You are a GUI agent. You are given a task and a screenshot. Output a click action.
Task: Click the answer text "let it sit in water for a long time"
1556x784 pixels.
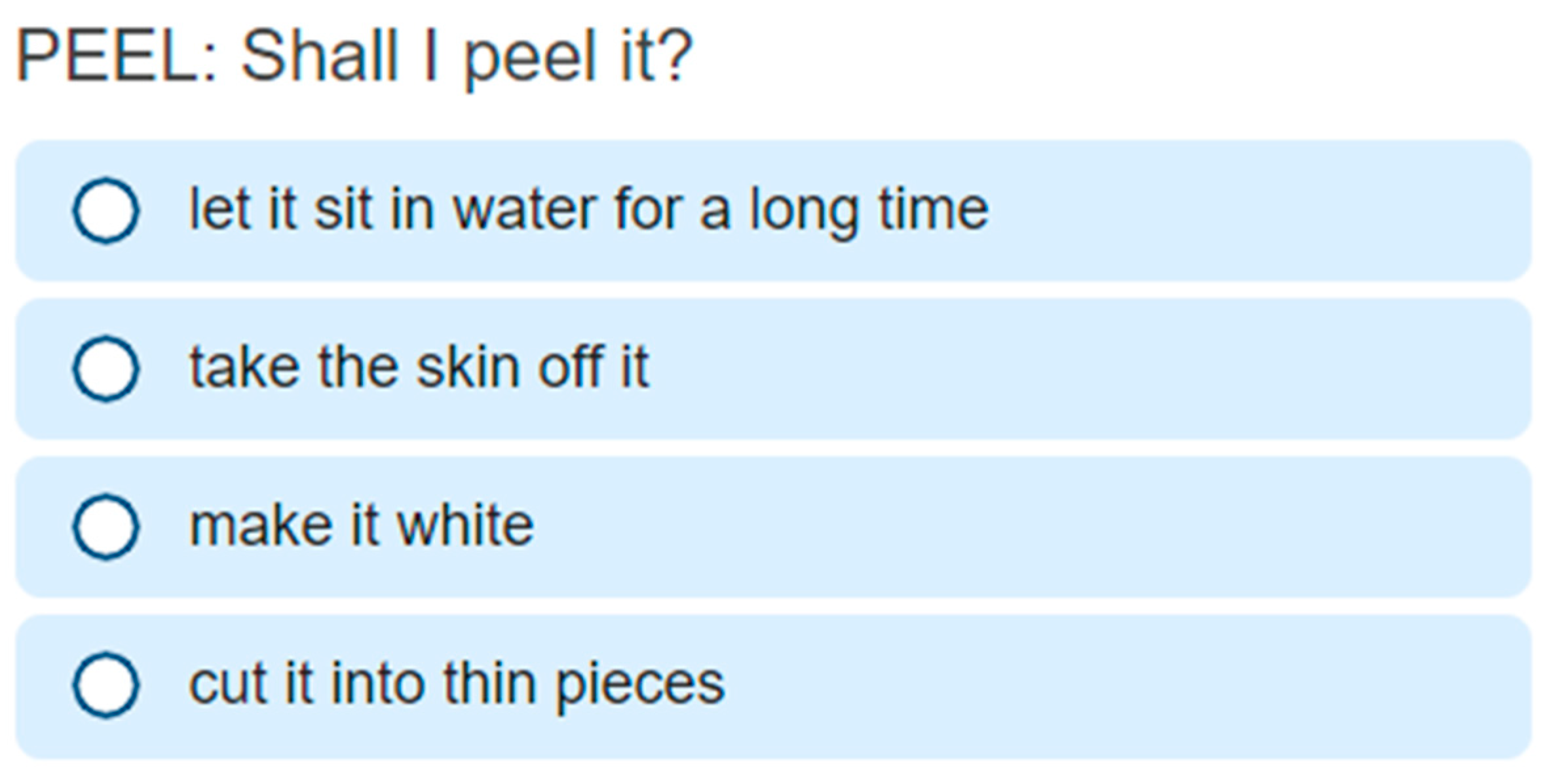588,211
